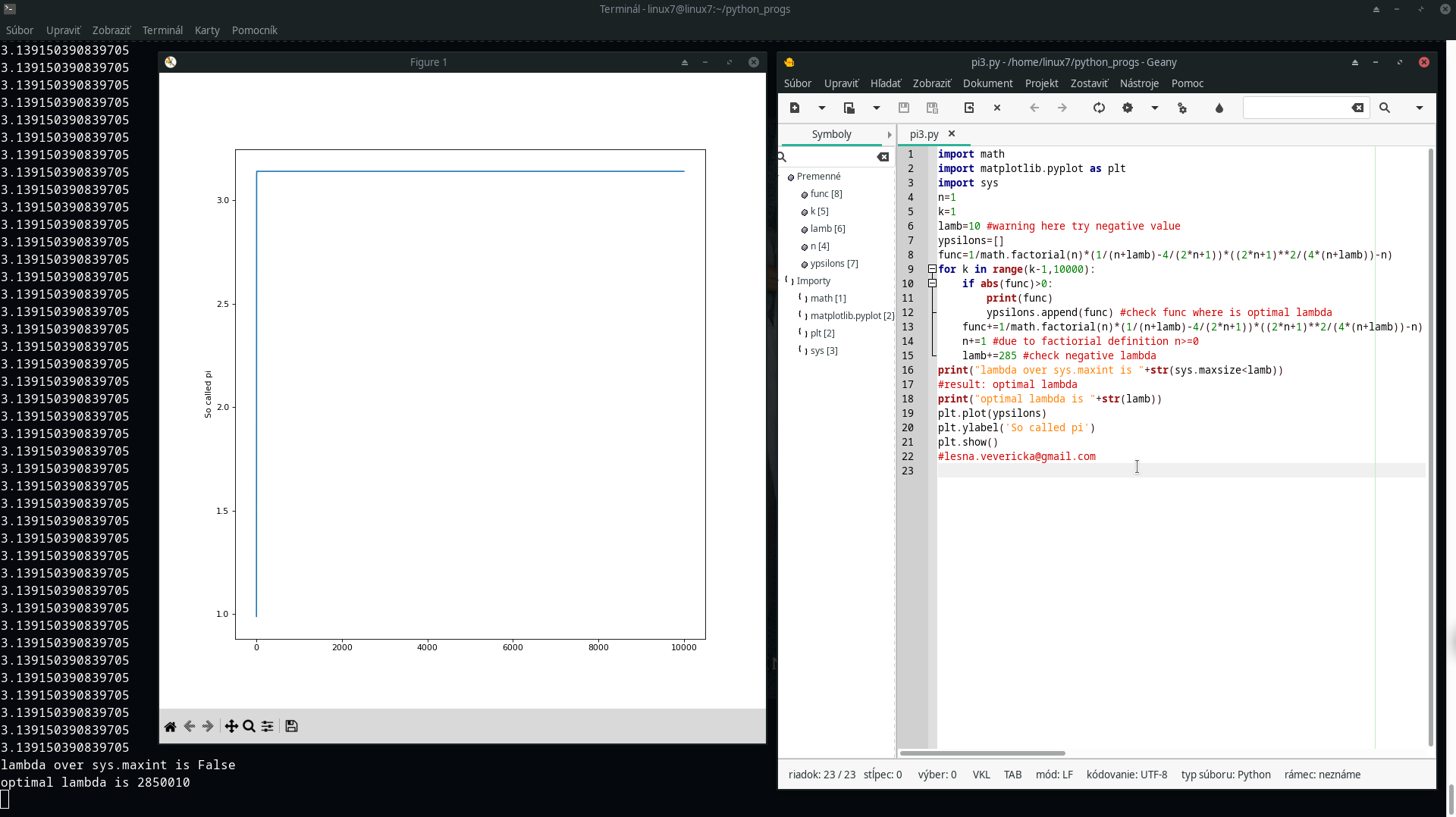
Task: Activate the Pan axes tool in Figure 1
Action: (231, 726)
